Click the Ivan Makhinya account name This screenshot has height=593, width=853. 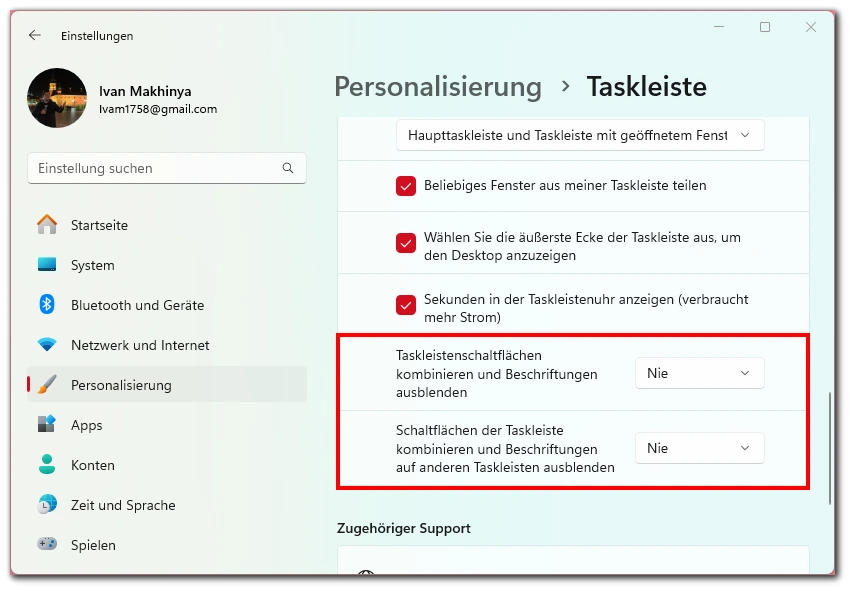[x=145, y=91]
